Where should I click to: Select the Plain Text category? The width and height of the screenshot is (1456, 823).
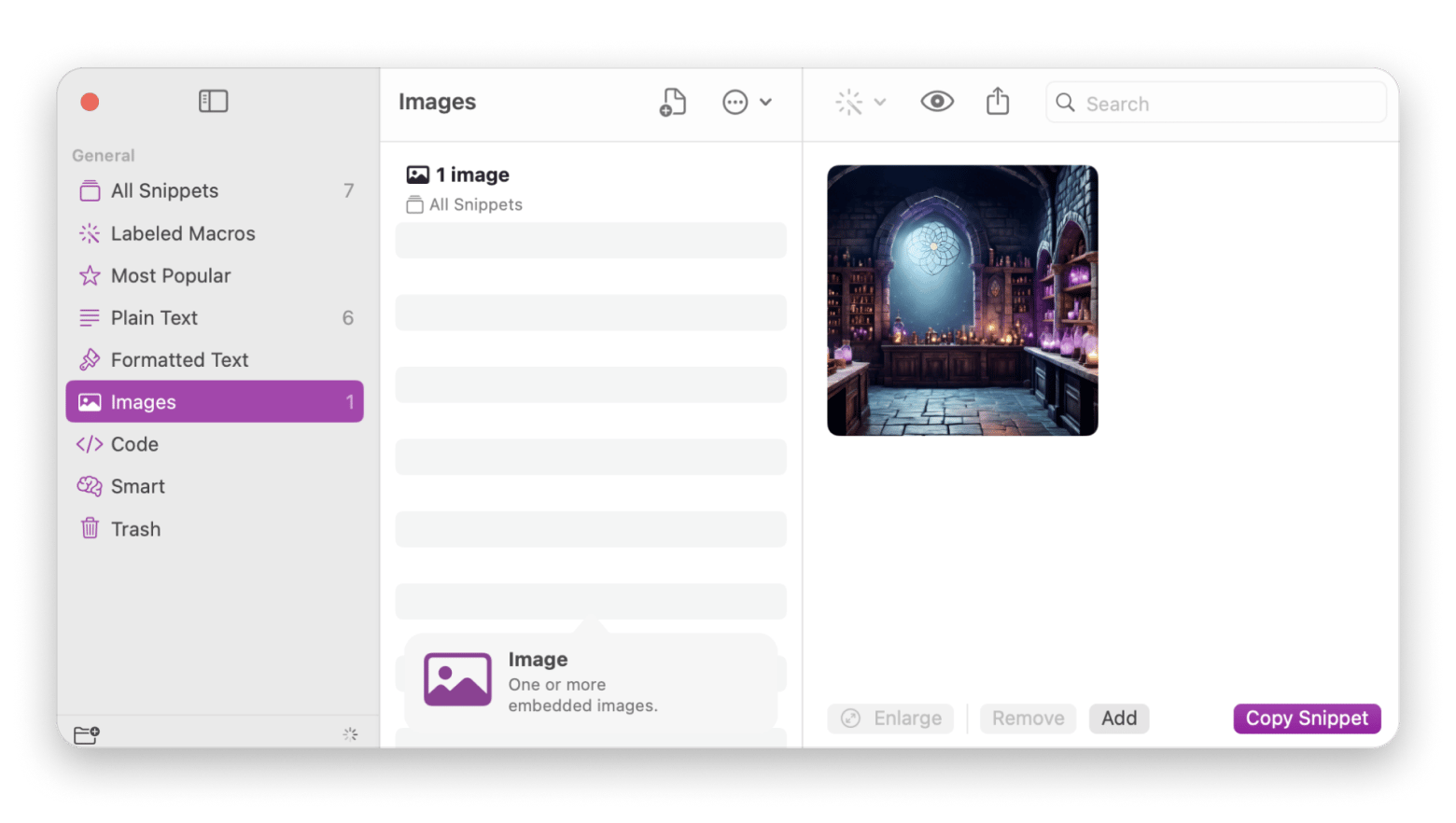[x=154, y=318]
